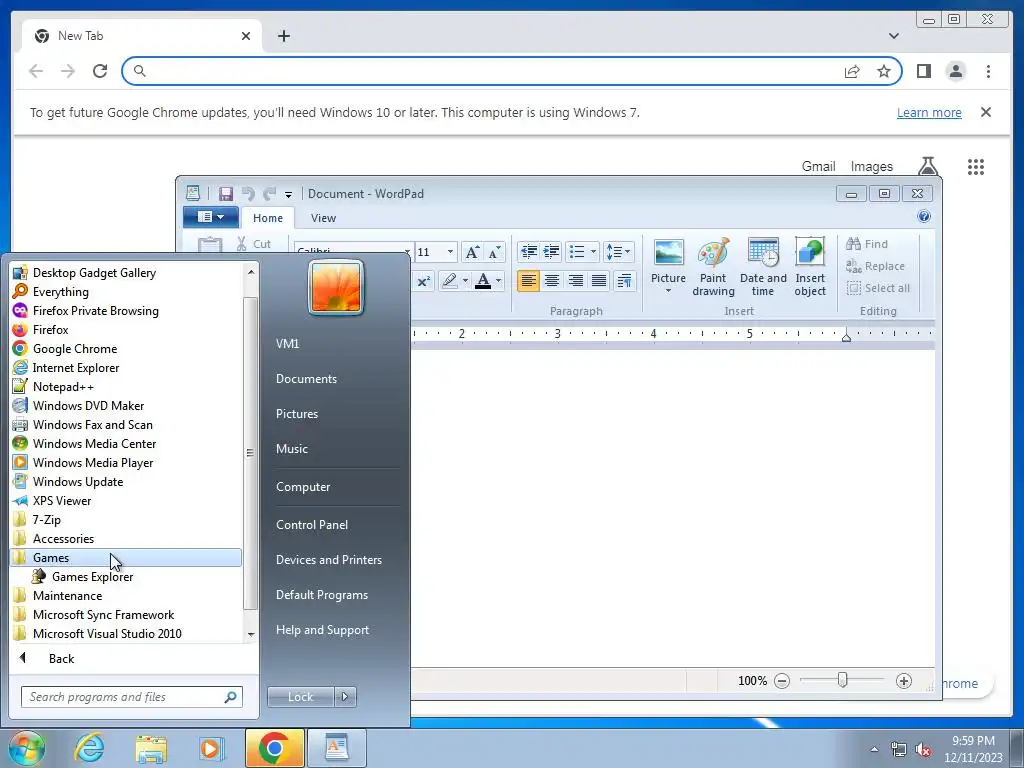
Task: Open WordPad font size dropdown
Action: point(450,252)
